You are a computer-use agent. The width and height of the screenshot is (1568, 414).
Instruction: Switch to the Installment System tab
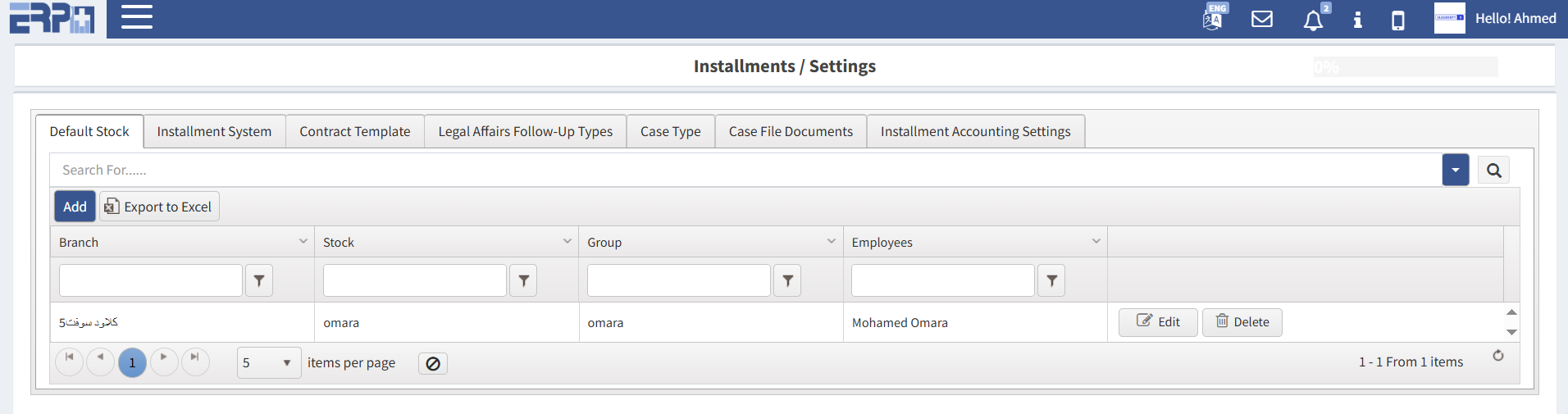[x=214, y=132]
